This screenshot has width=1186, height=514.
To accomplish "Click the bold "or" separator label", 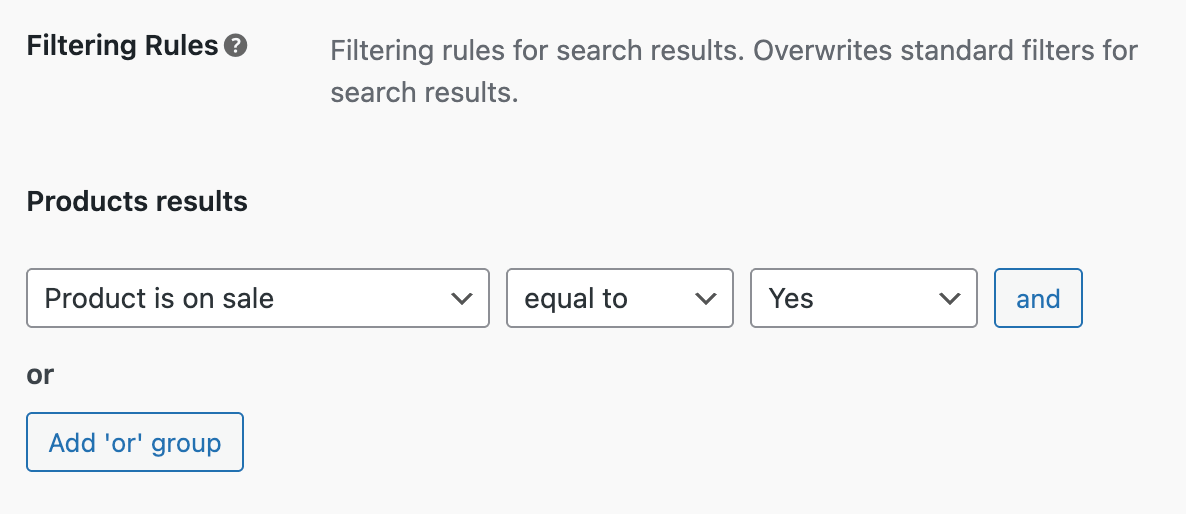I will click(x=40, y=374).
